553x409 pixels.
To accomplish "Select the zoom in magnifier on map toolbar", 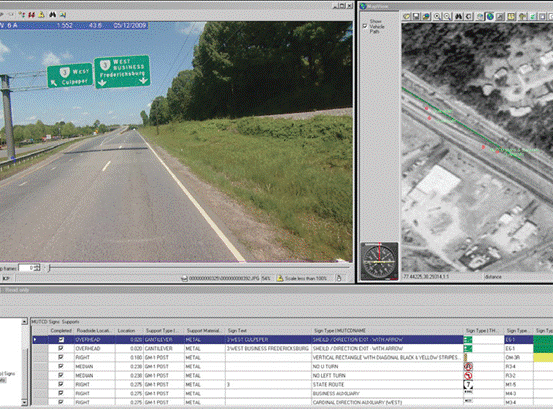I will 437,16.
